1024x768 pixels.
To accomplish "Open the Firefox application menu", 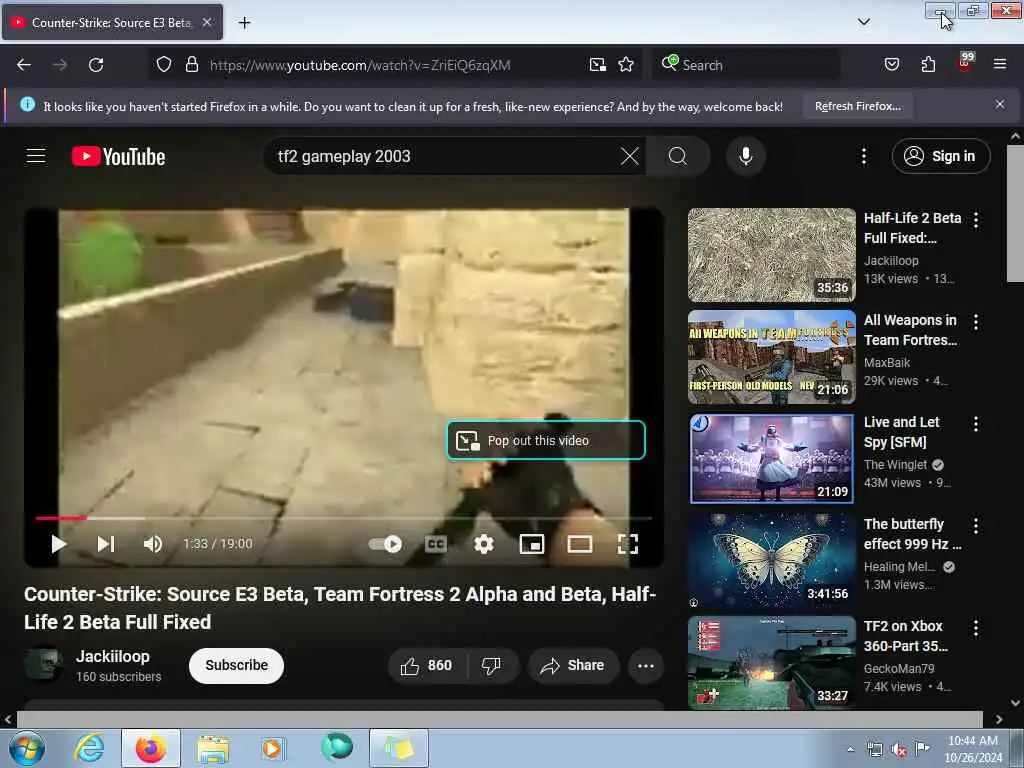I will 1000,64.
